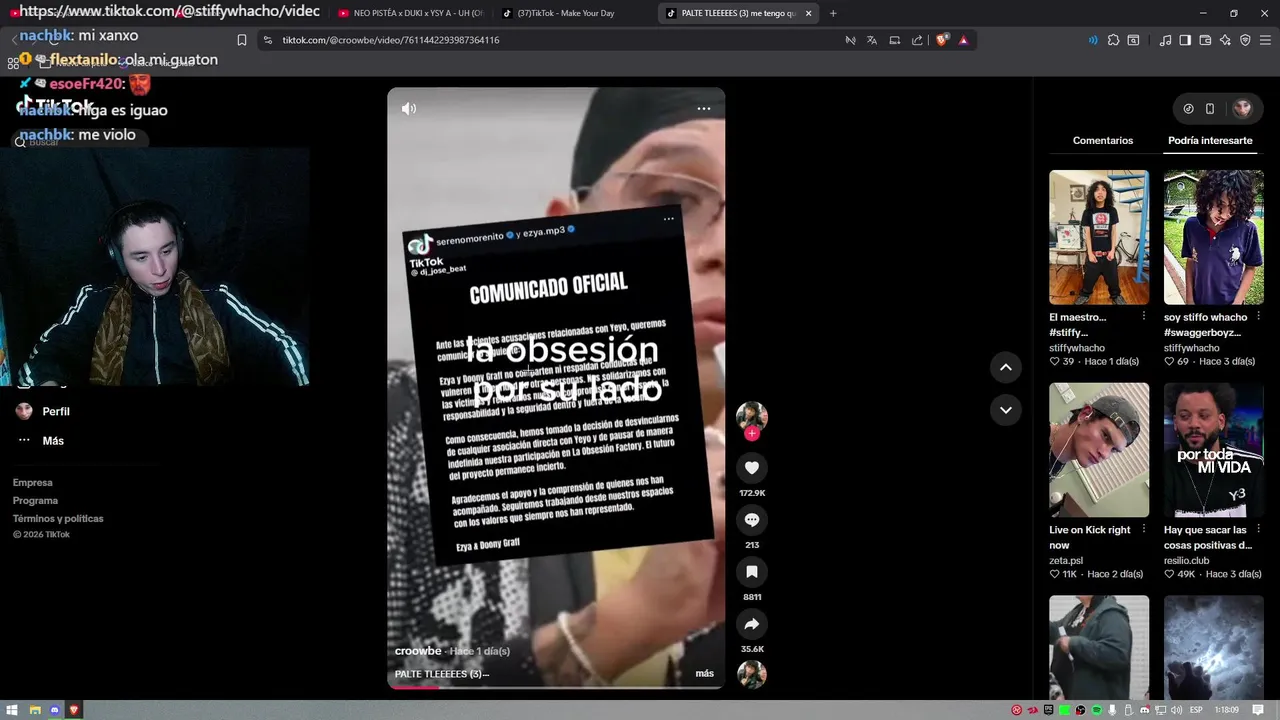
Task: Open Brave Wallet icon
Action: click(1205, 40)
